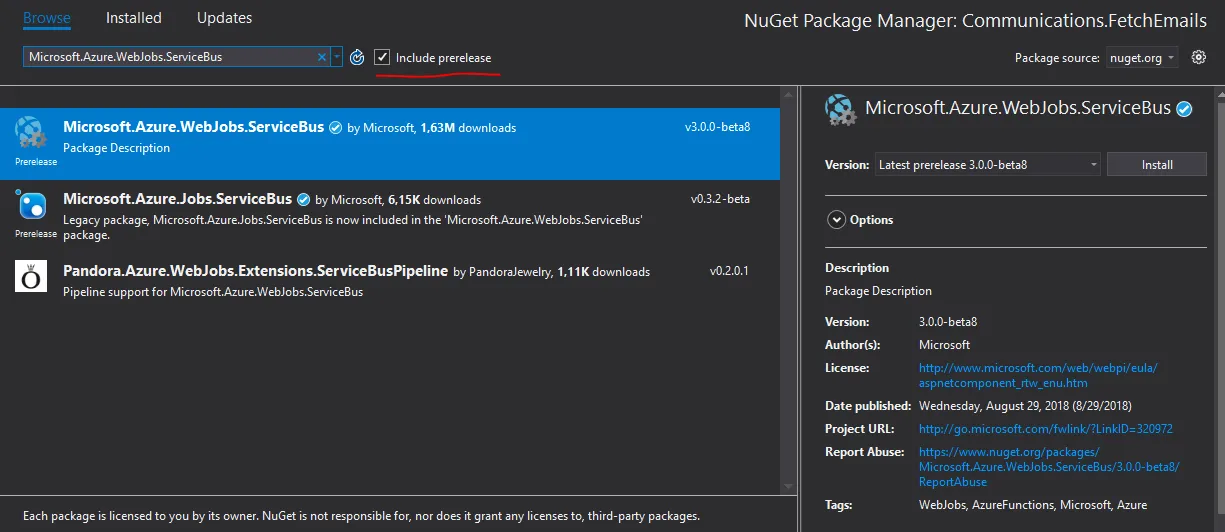Open the search box history dropdown arrow

(x=337, y=57)
